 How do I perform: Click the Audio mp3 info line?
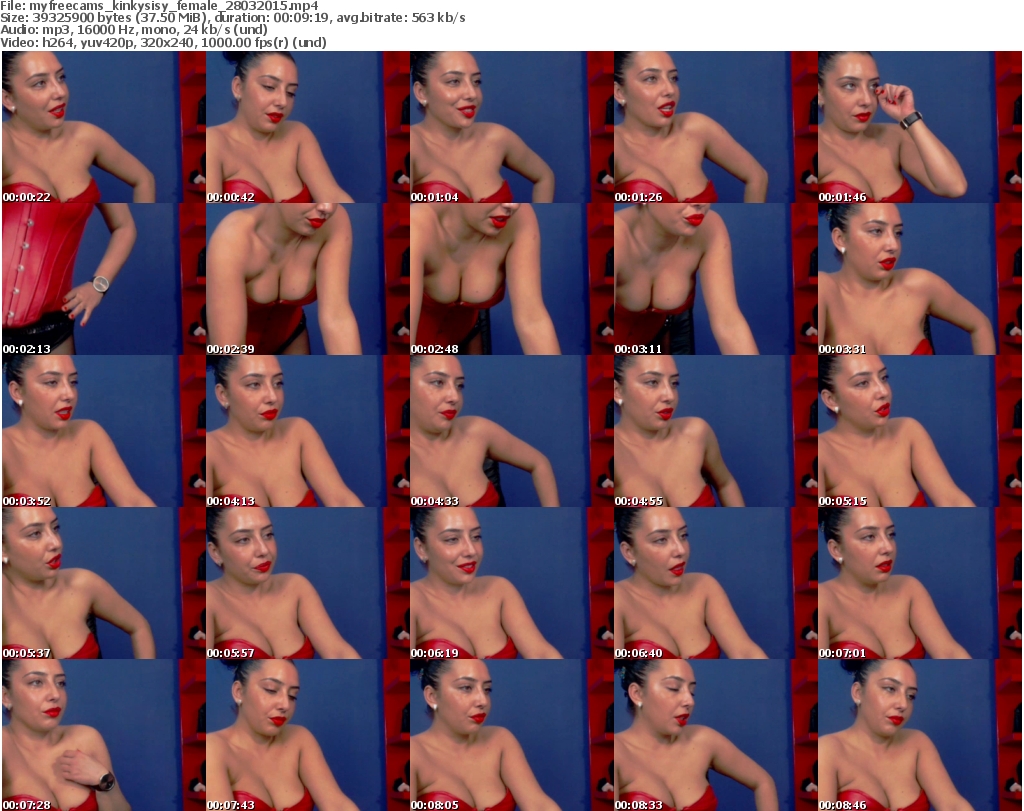(x=134, y=30)
